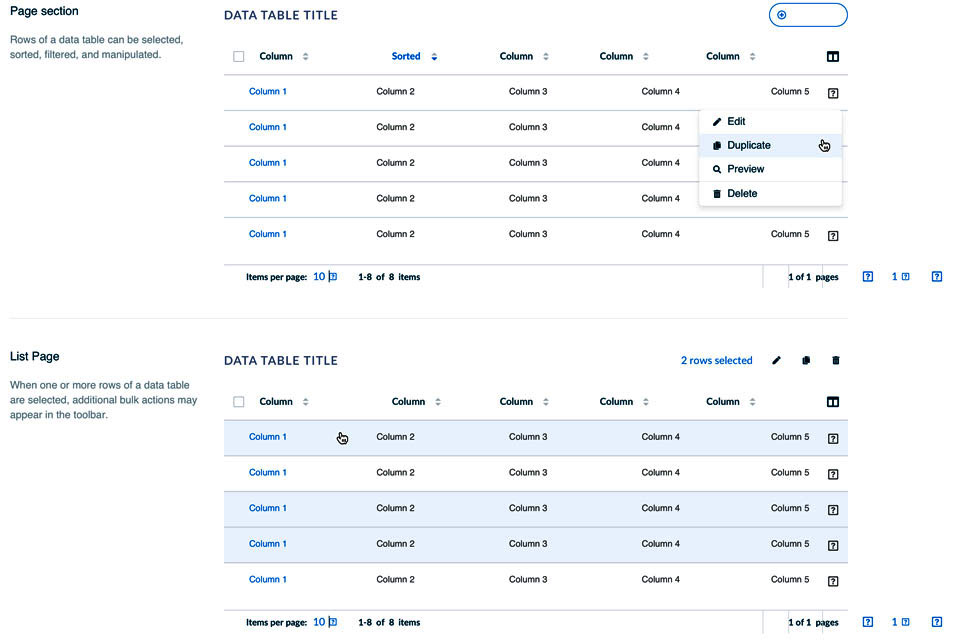Image resolution: width=960 pixels, height=640 pixels.
Task: Click the "2 rows selected" link
Action: 716,361
